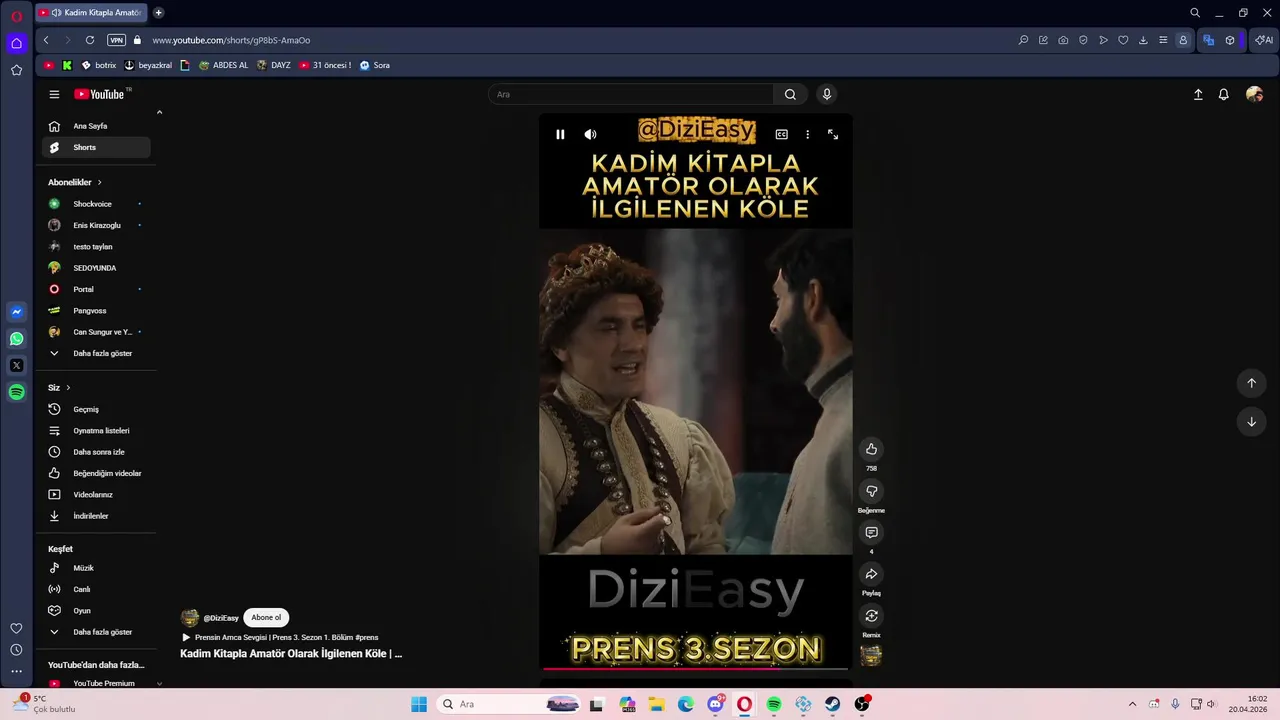Image resolution: width=1280 pixels, height=720 pixels.
Task: Enter fullscreen on the Shorts player
Action: click(832, 134)
